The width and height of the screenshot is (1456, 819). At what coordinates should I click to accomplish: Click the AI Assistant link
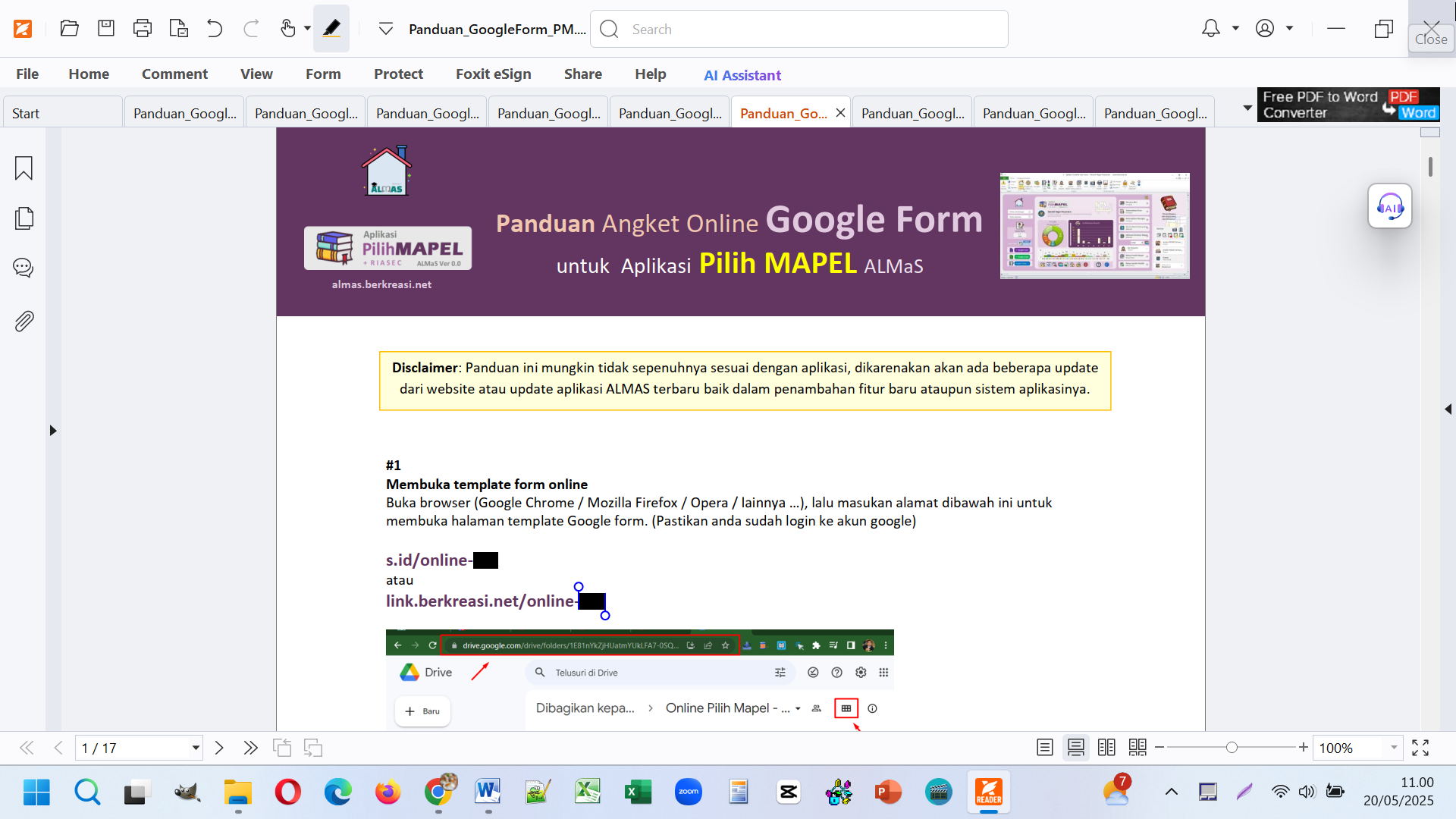[x=742, y=75]
